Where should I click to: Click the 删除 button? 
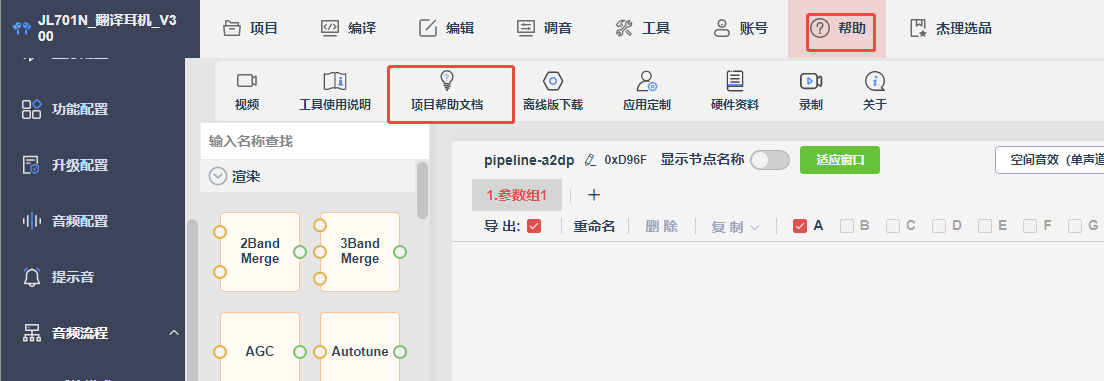click(x=662, y=227)
